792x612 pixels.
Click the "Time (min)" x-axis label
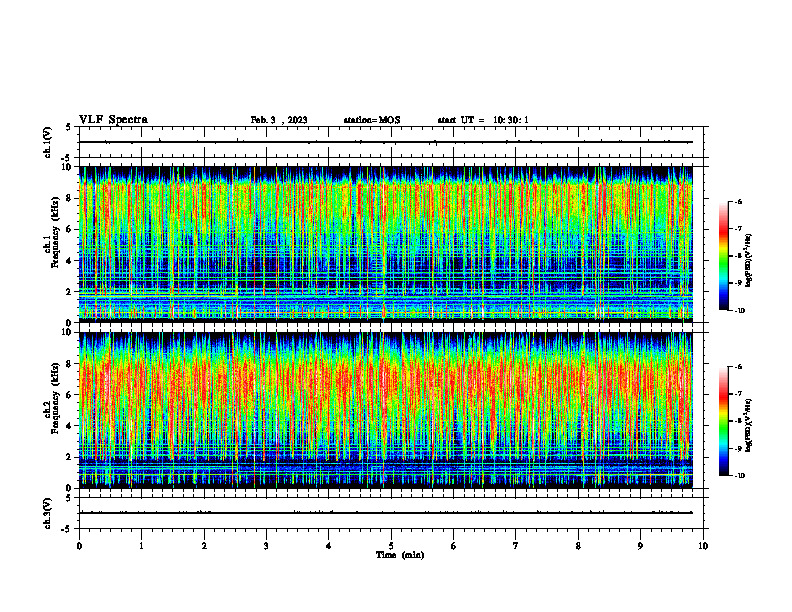(x=400, y=555)
